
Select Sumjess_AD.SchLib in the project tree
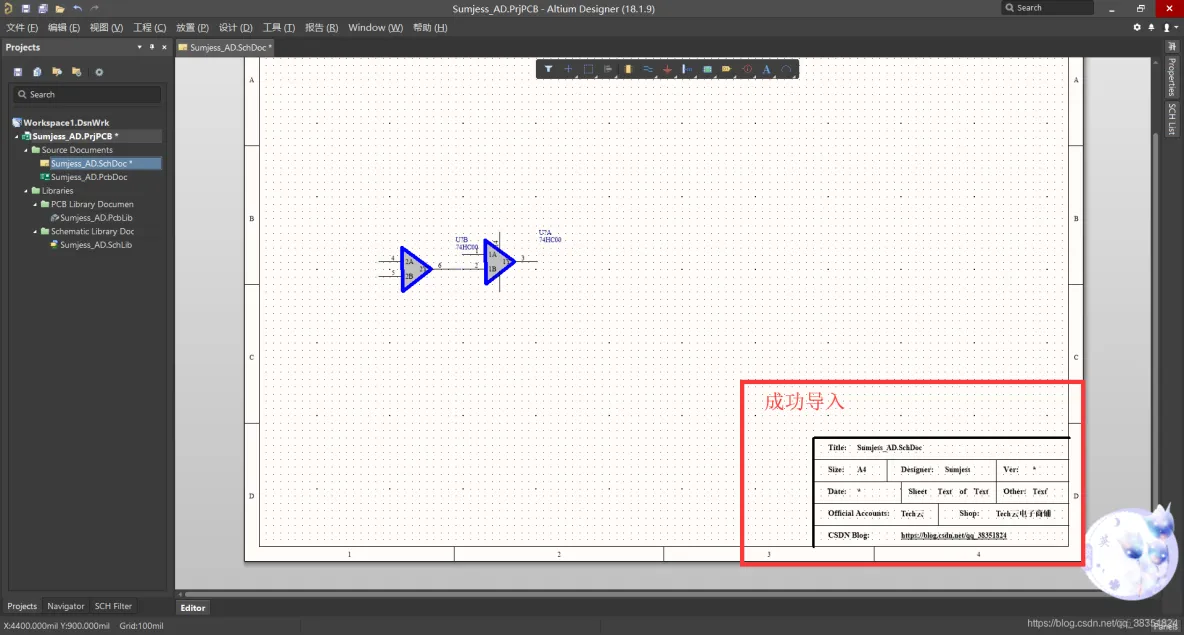coord(96,245)
